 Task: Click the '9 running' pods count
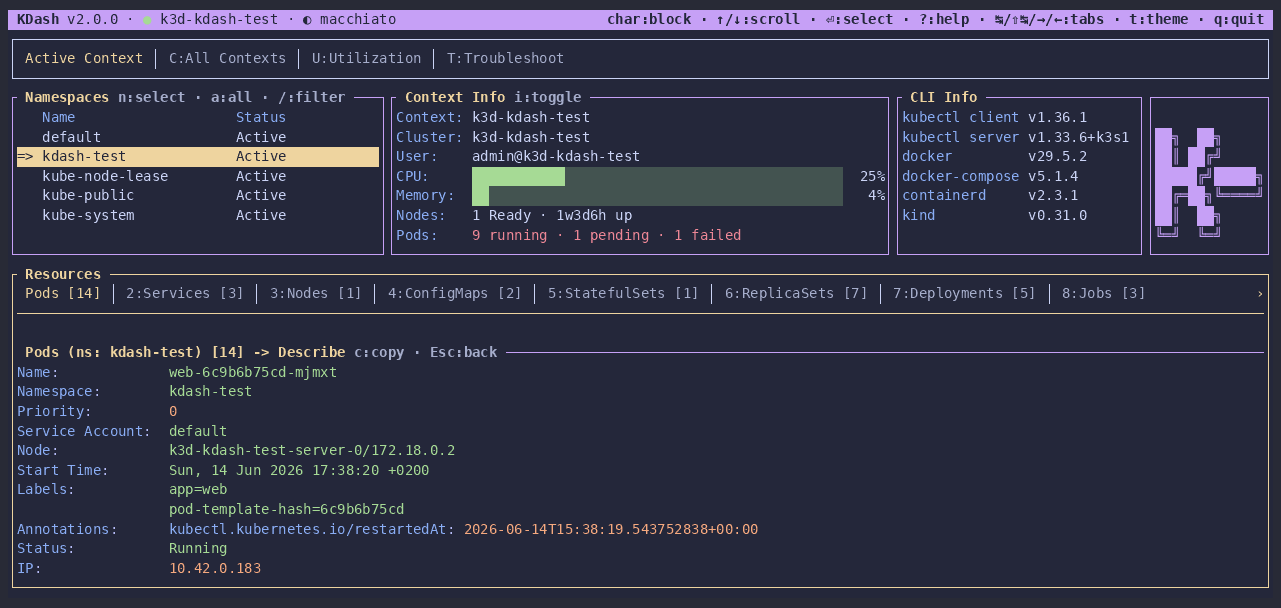click(510, 235)
